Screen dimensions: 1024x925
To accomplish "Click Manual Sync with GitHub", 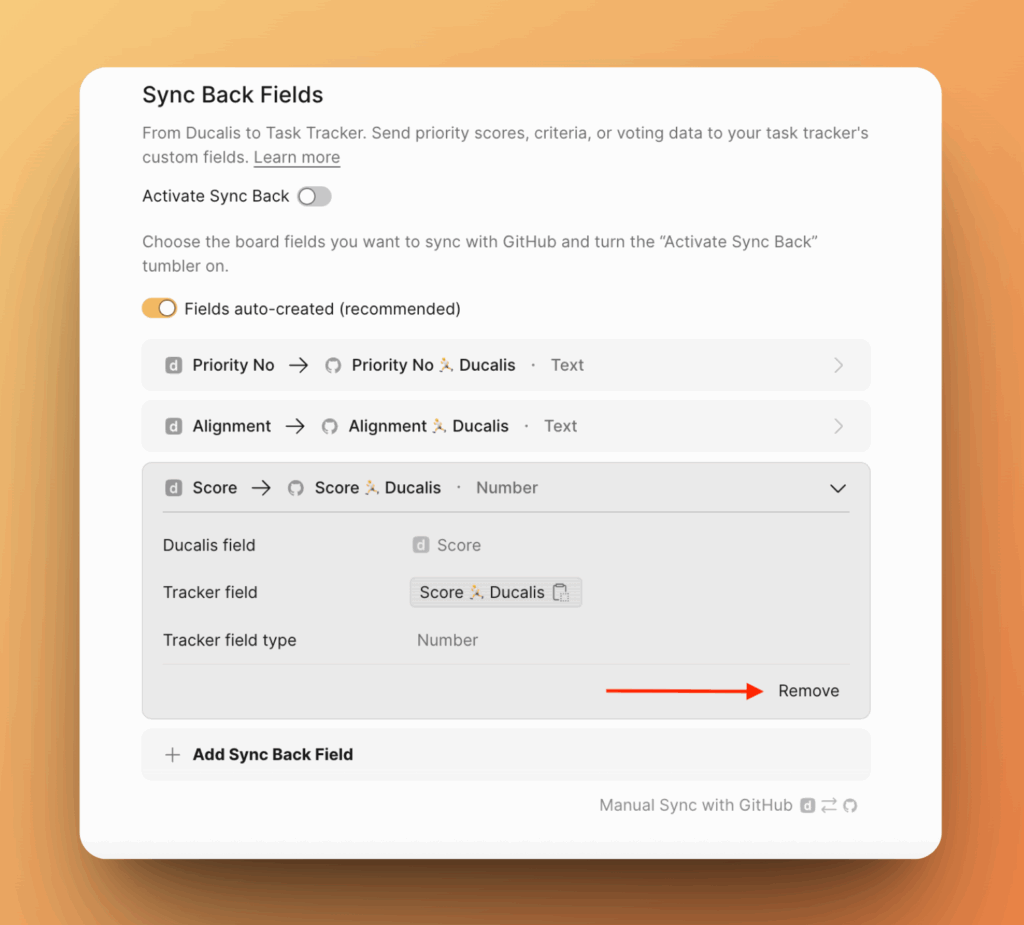I will pos(696,806).
